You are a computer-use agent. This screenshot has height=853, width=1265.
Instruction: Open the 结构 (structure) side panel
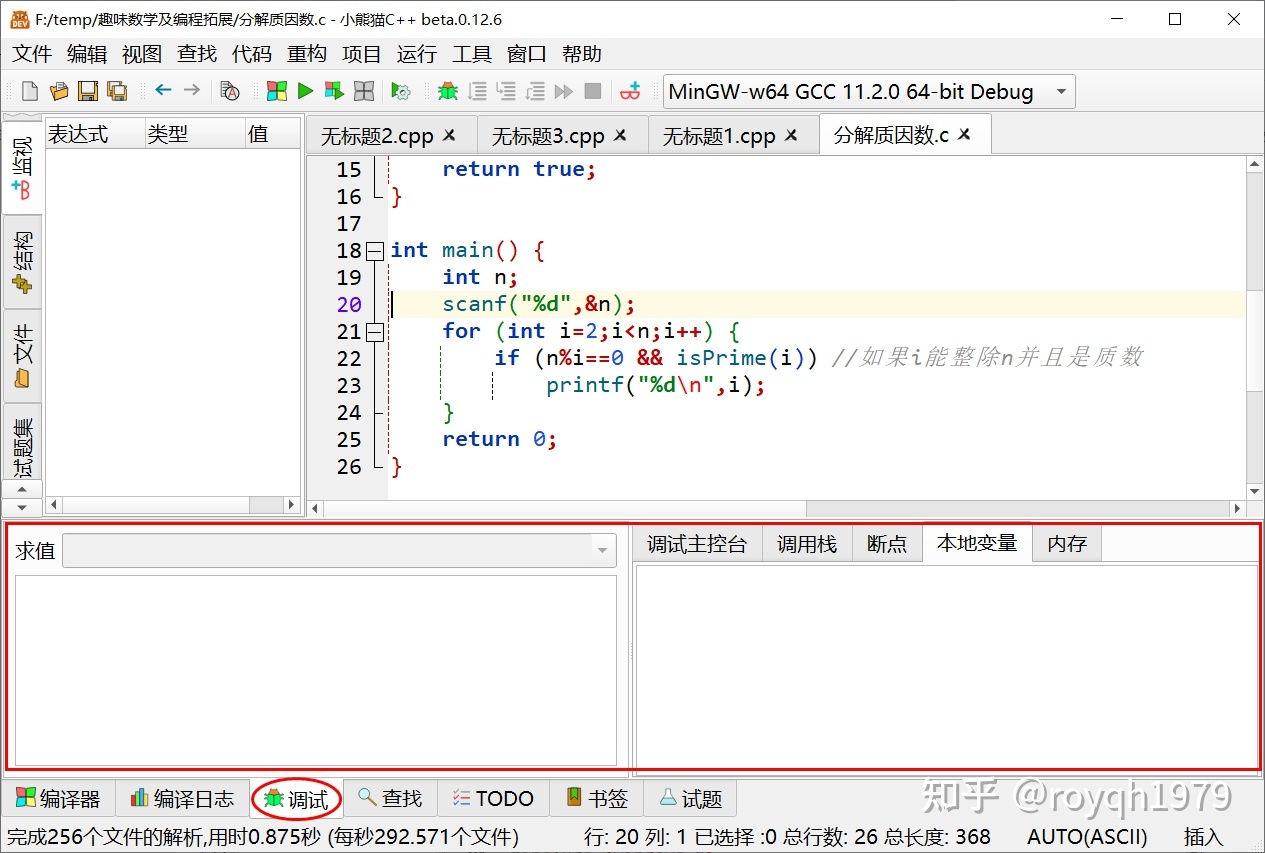[x=22, y=262]
